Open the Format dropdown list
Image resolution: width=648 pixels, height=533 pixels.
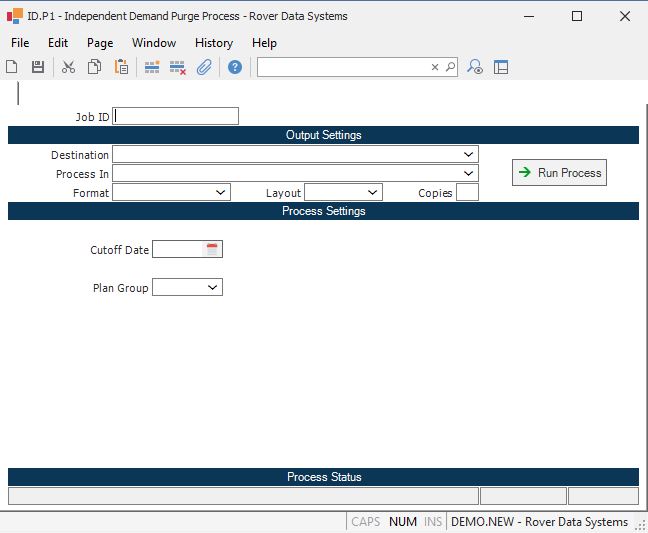[x=221, y=192]
